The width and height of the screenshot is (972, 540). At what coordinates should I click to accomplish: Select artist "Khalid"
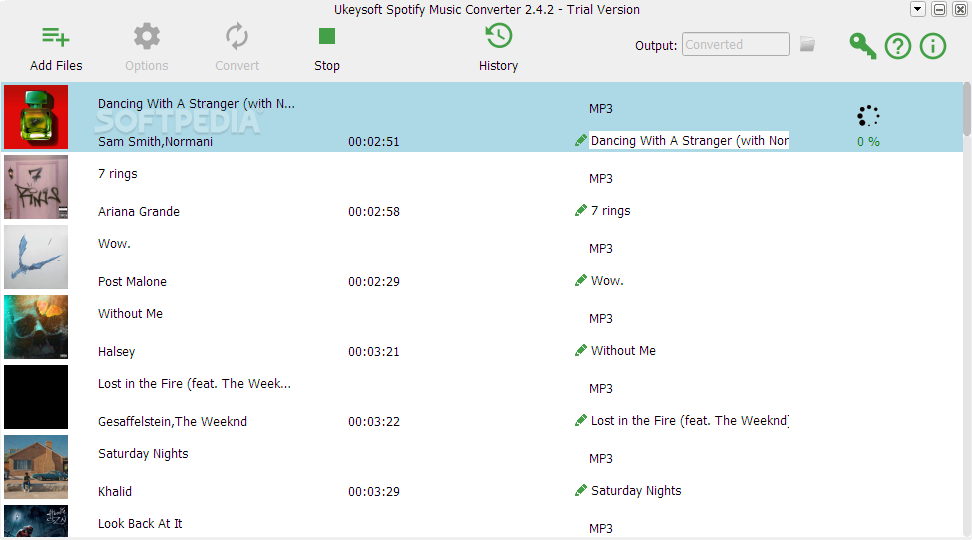[115, 492]
